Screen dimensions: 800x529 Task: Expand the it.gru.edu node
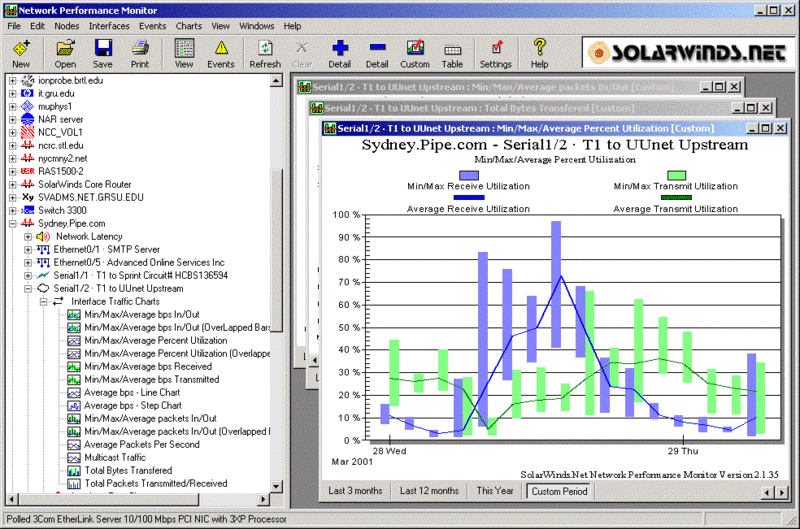tap(13, 94)
